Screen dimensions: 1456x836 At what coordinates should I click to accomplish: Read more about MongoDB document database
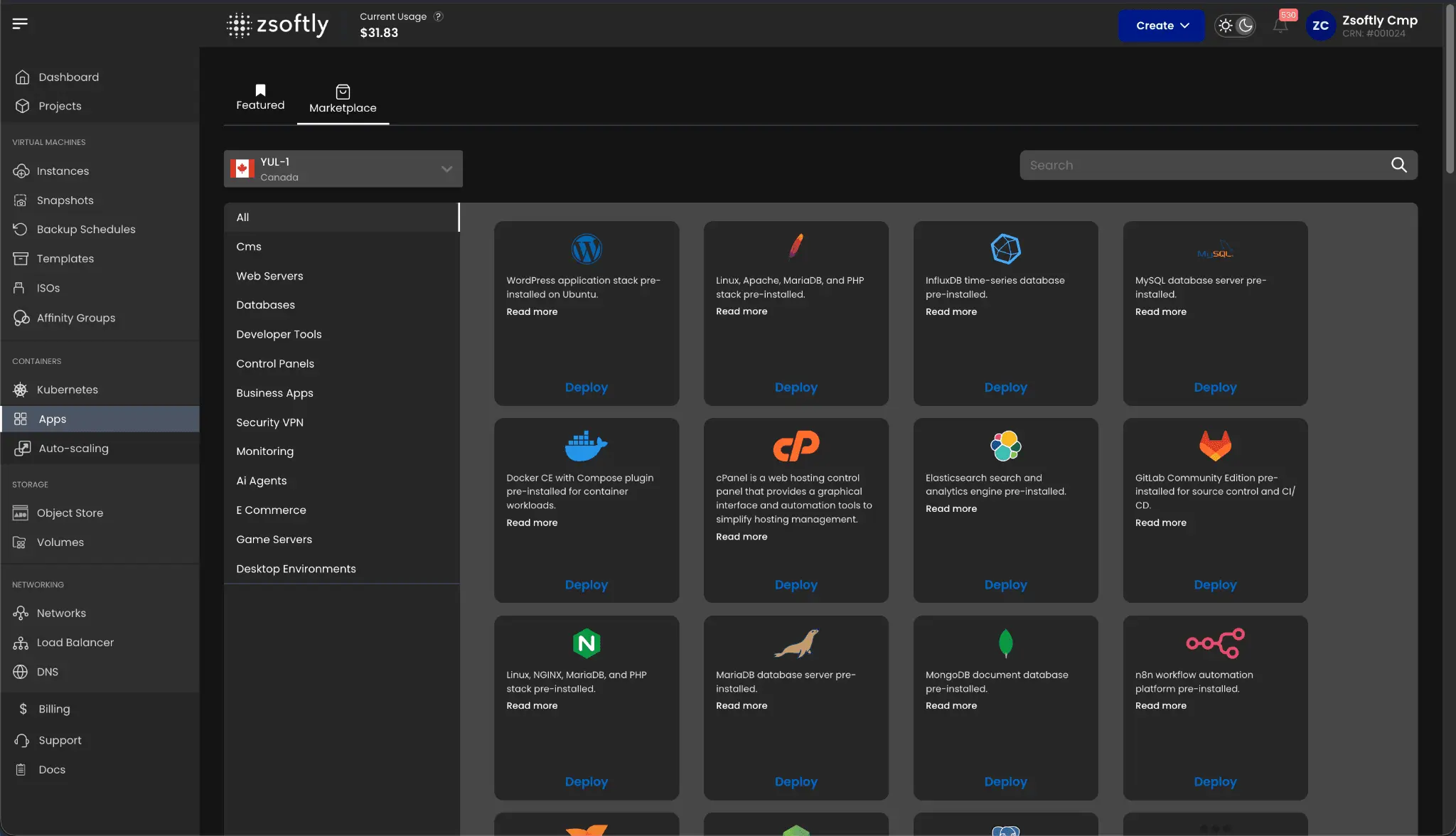pos(951,706)
